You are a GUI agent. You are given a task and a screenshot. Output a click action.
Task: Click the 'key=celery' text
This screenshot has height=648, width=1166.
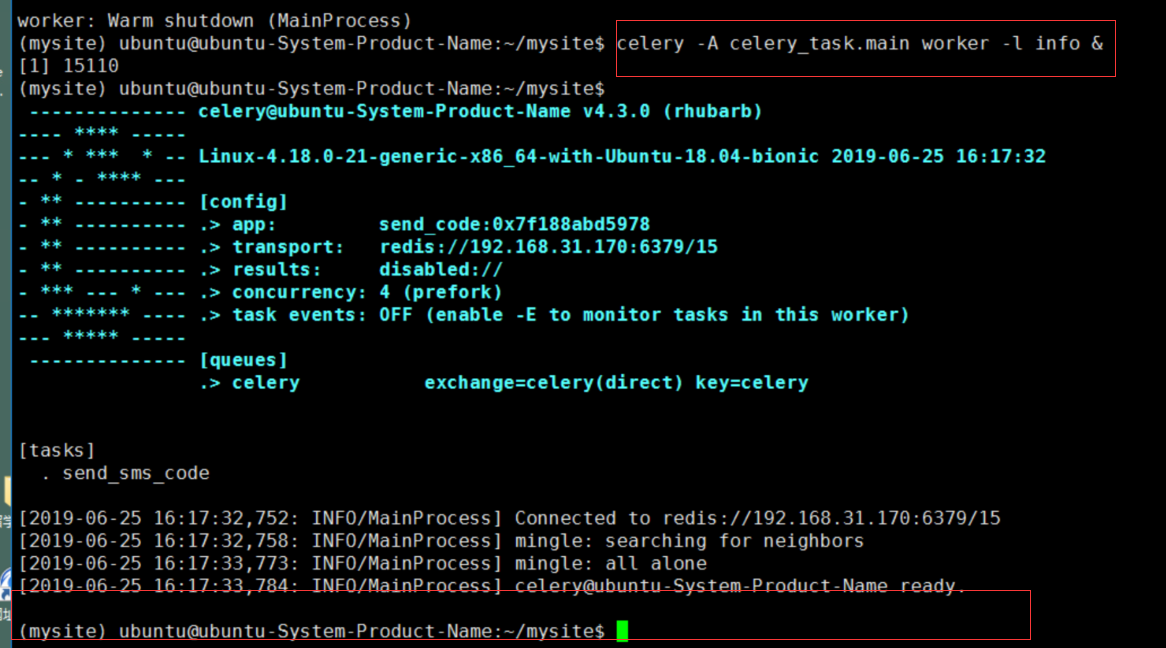[x=752, y=383]
